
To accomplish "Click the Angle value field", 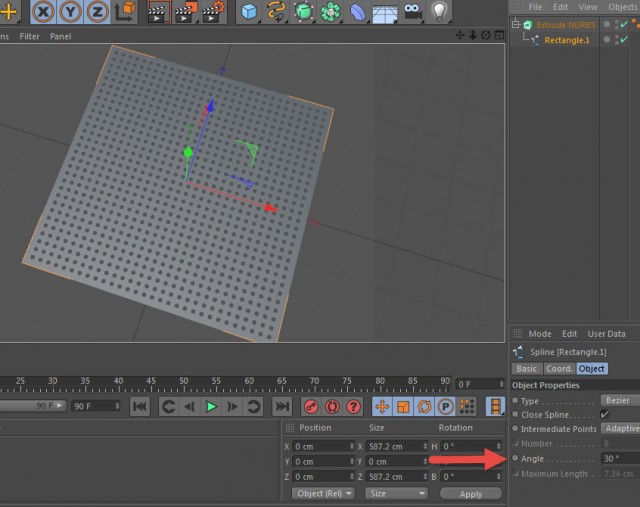I will pyautogui.click(x=620, y=458).
